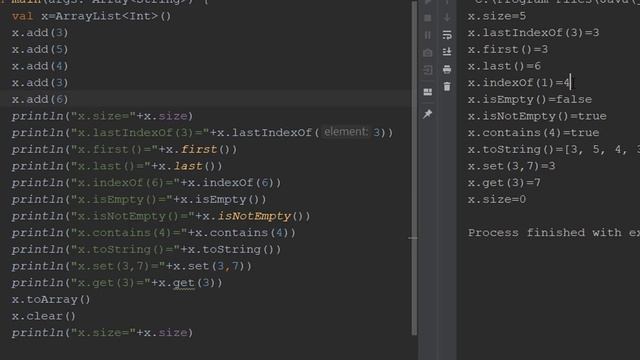Image resolution: width=640 pixels, height=360 pixels.
Task: Click 'isNotEmpty' in the code
Action: click(254, 216)
